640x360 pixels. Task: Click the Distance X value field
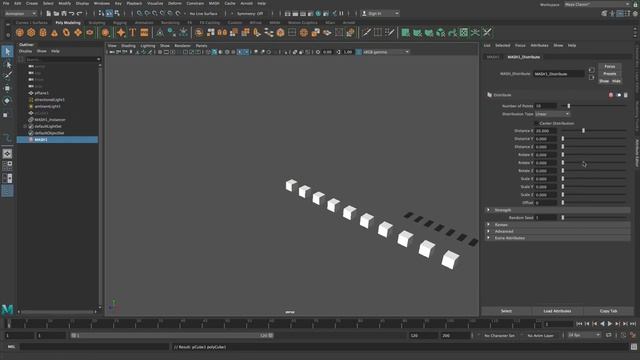[x=546, y=131]
